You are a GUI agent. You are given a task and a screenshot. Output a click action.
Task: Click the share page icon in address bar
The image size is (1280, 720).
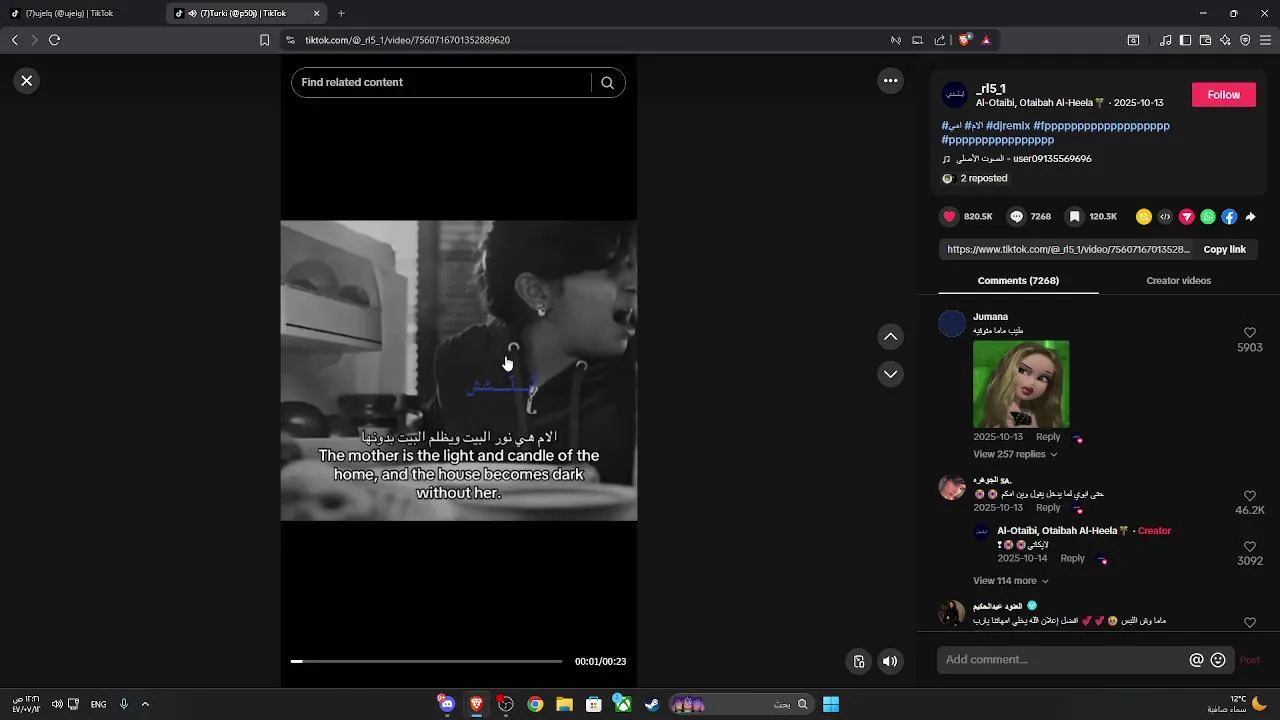tap(940, 40)
